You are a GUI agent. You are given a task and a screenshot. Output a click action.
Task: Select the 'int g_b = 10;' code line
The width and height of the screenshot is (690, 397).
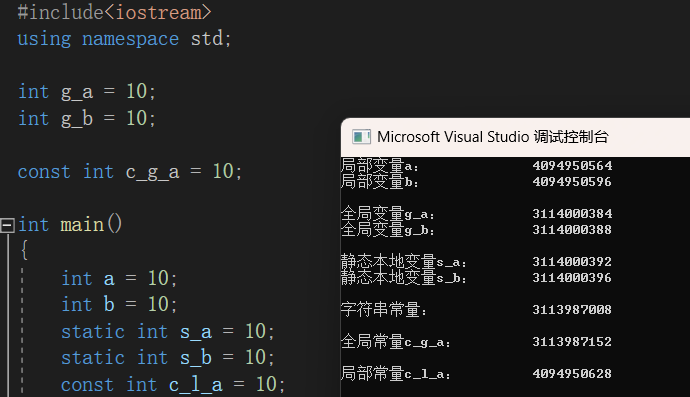[87, 118]
